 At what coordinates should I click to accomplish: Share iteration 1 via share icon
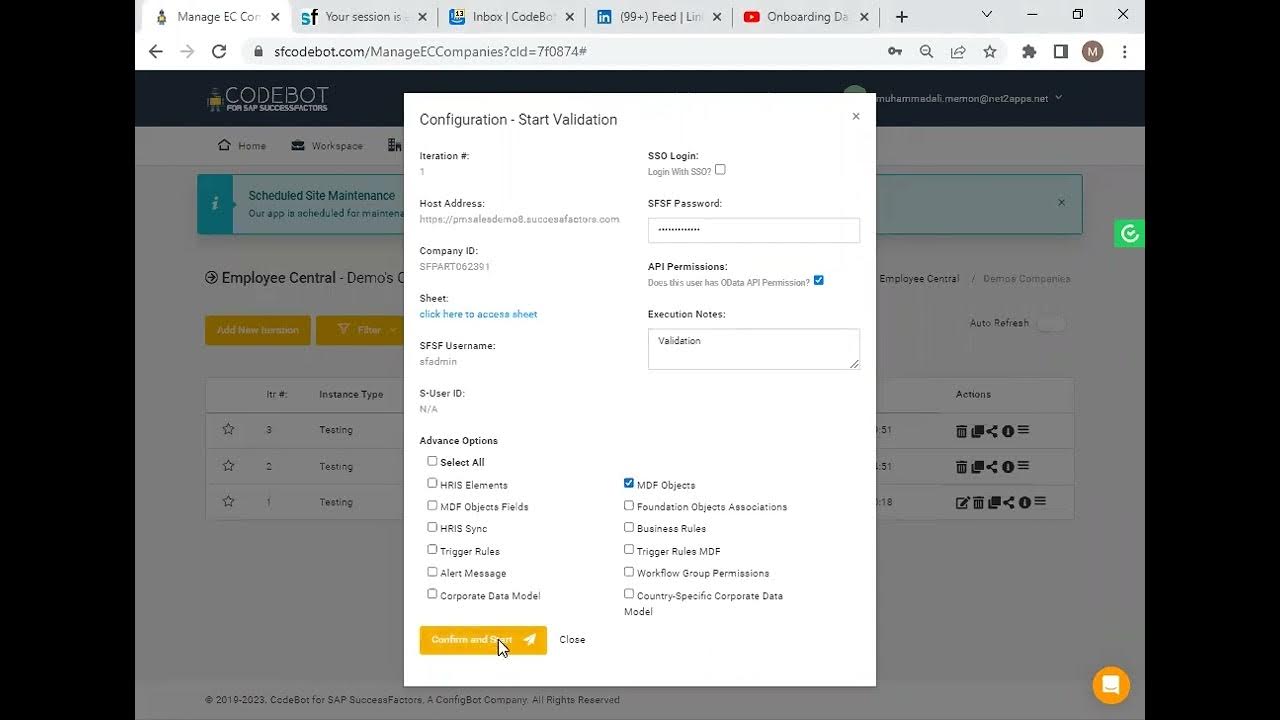pyautogui.click(x=1009, y=503)
